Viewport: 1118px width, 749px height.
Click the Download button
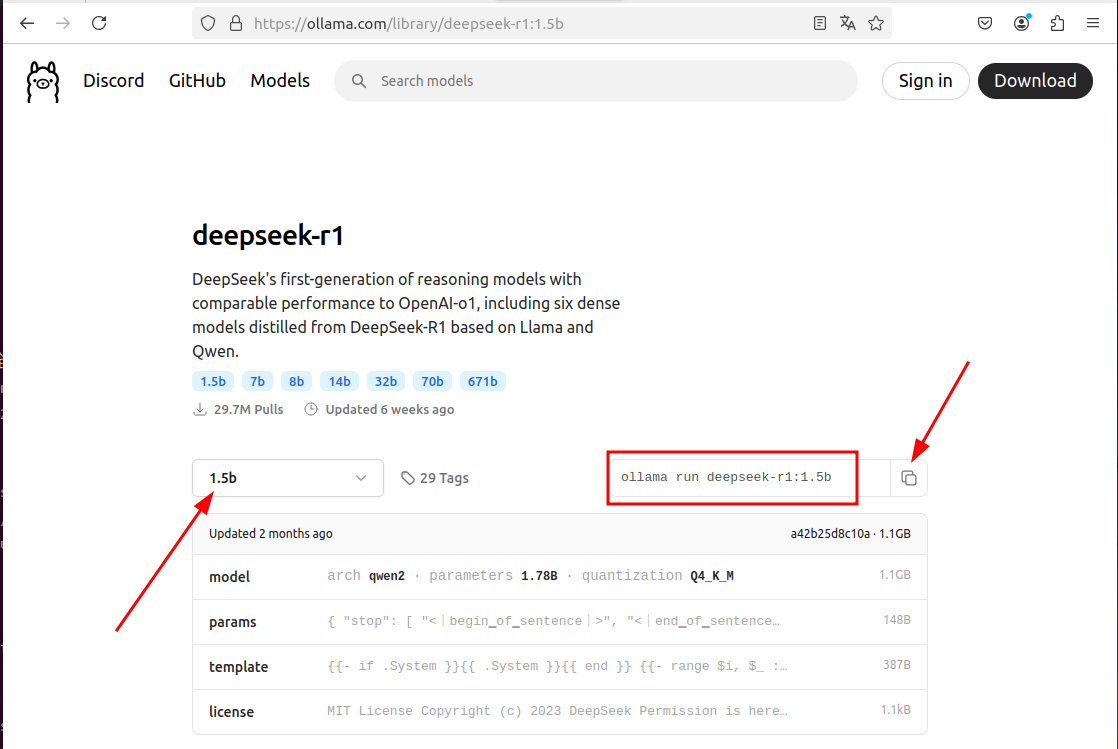1035,81
